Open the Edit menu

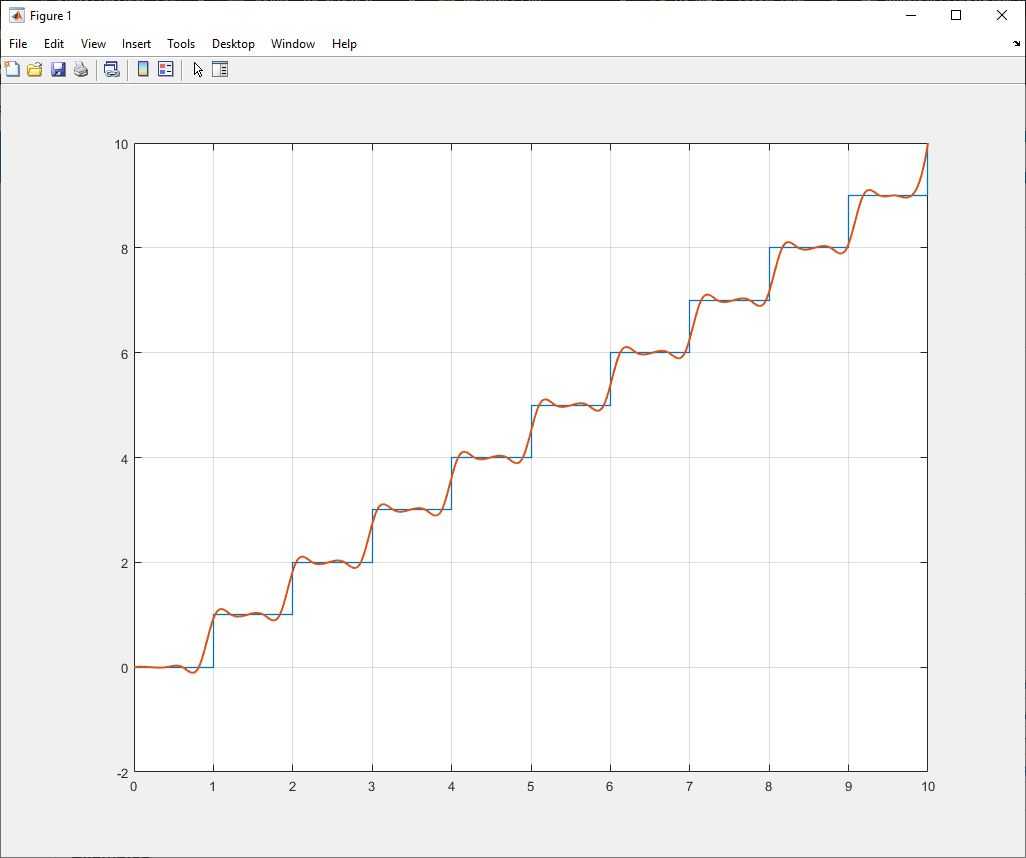tap(54, 44)
